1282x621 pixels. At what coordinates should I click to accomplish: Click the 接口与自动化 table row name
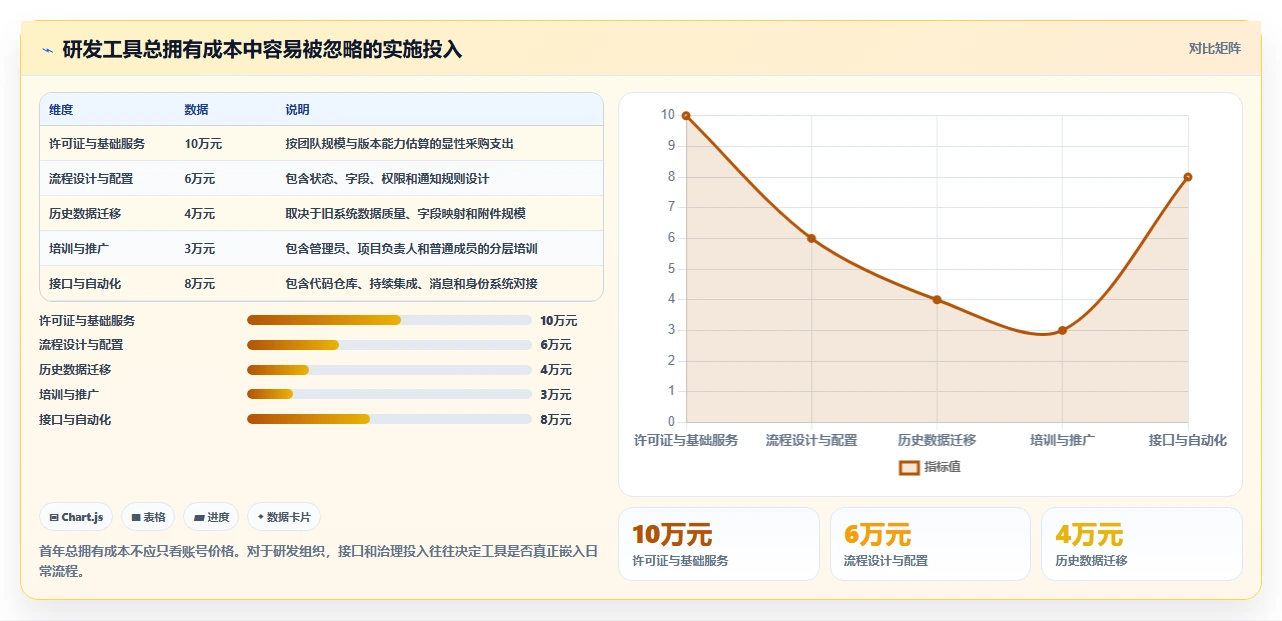[85, 283]
